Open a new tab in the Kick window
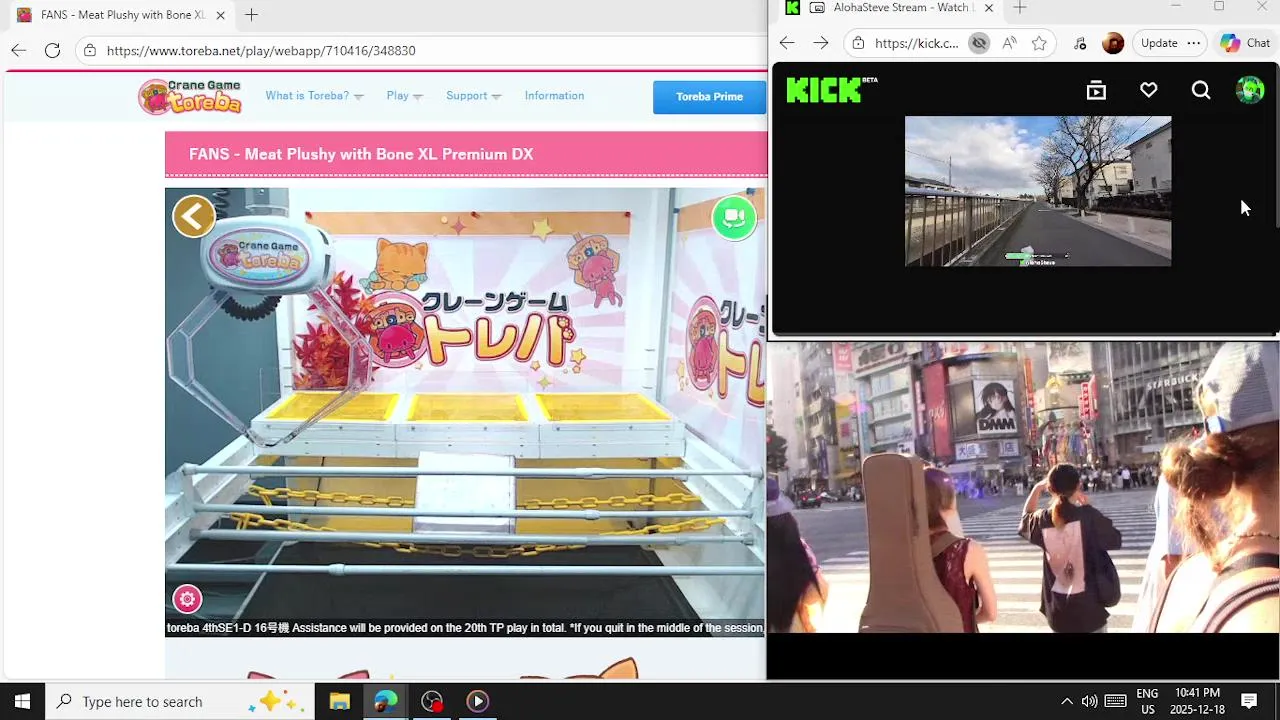Image resolution: width=1280 pixels, height=720 pixels. (x=1019, y=8)
